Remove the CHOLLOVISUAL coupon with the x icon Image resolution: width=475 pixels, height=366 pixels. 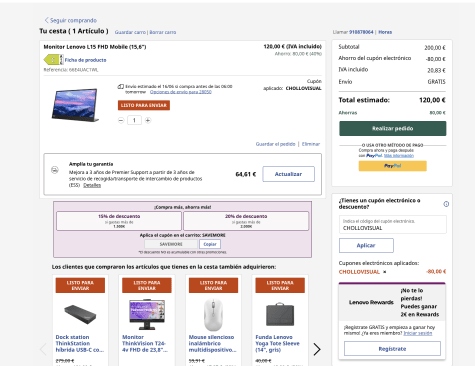coord(384,272)
